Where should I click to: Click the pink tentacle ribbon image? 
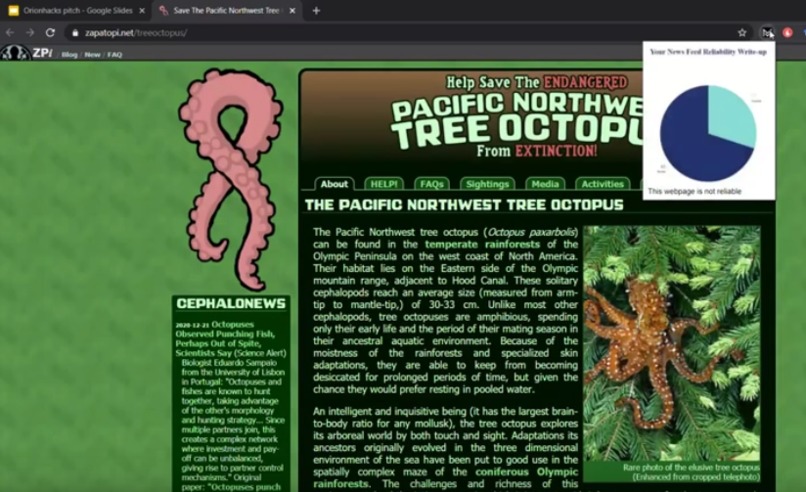click(230, 180)
